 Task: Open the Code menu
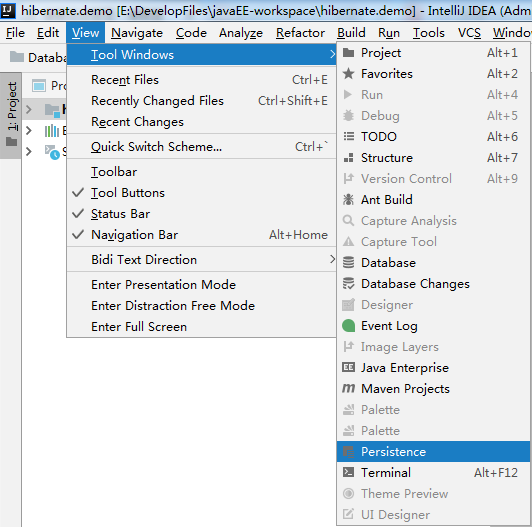tap(191, 33)
